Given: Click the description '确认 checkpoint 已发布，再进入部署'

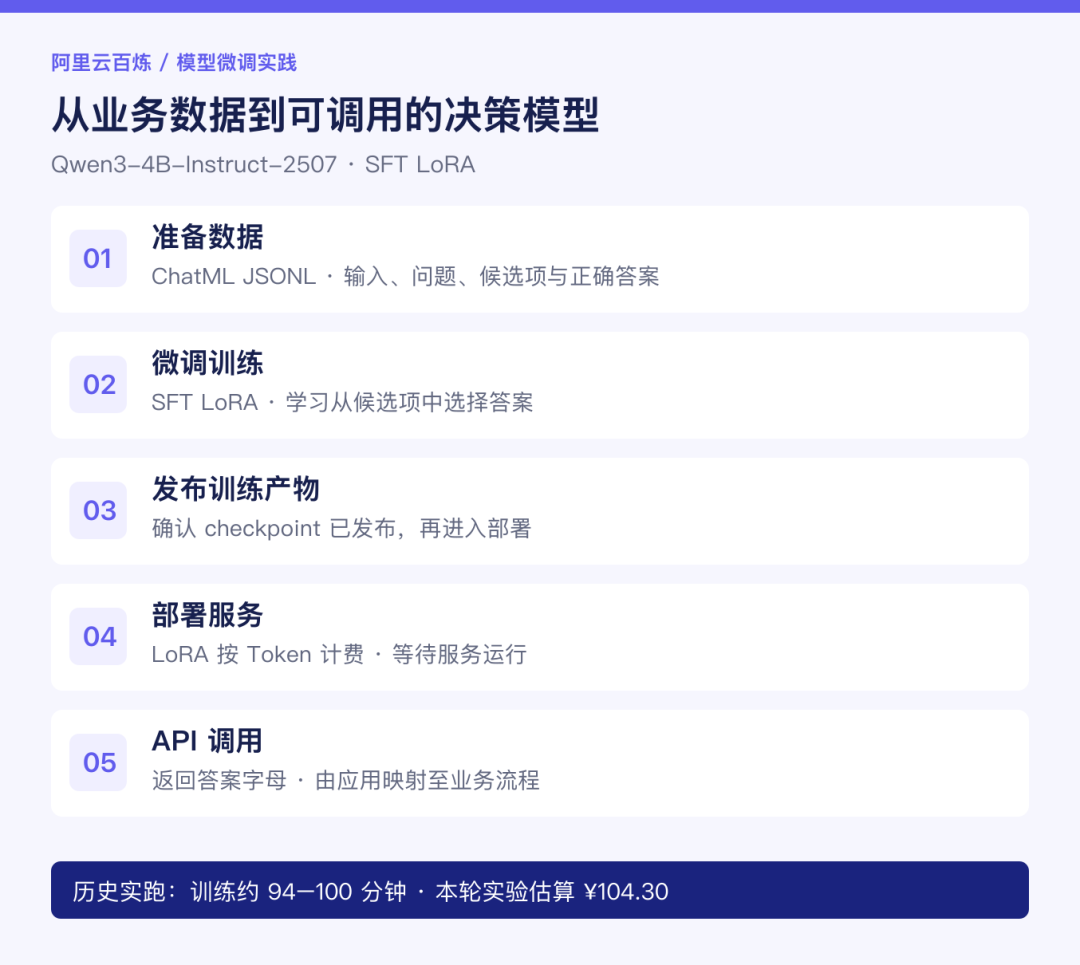Looking at the screenshot, I should point(342,528).
